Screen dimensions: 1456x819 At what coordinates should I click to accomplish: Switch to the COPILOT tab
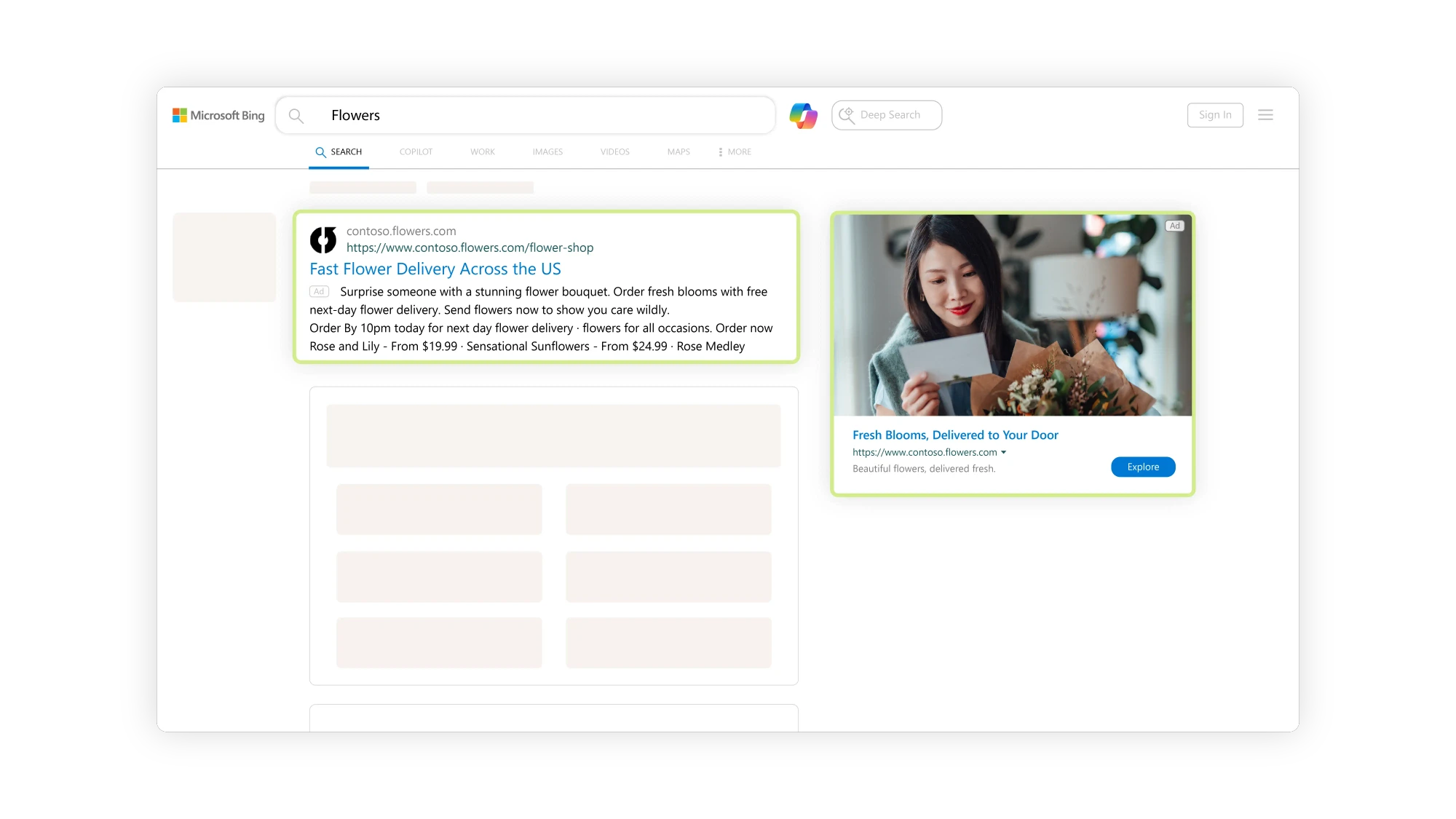[416, 151]
